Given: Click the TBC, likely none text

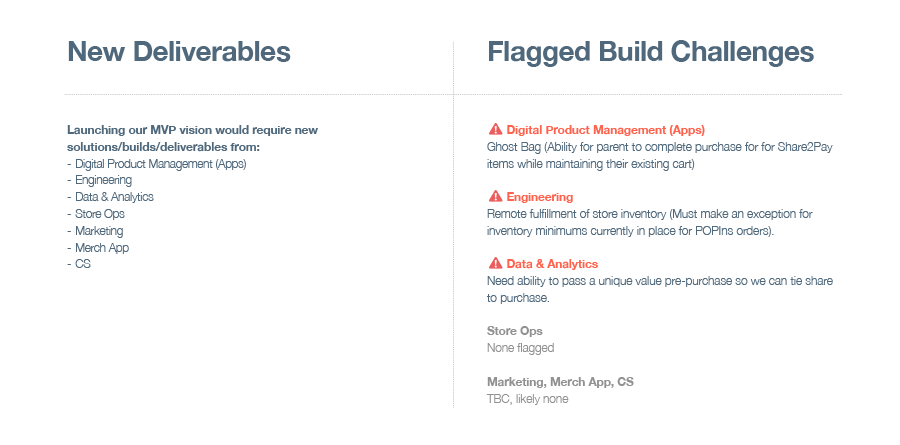Looking at the screenshot, I should 528,399.
